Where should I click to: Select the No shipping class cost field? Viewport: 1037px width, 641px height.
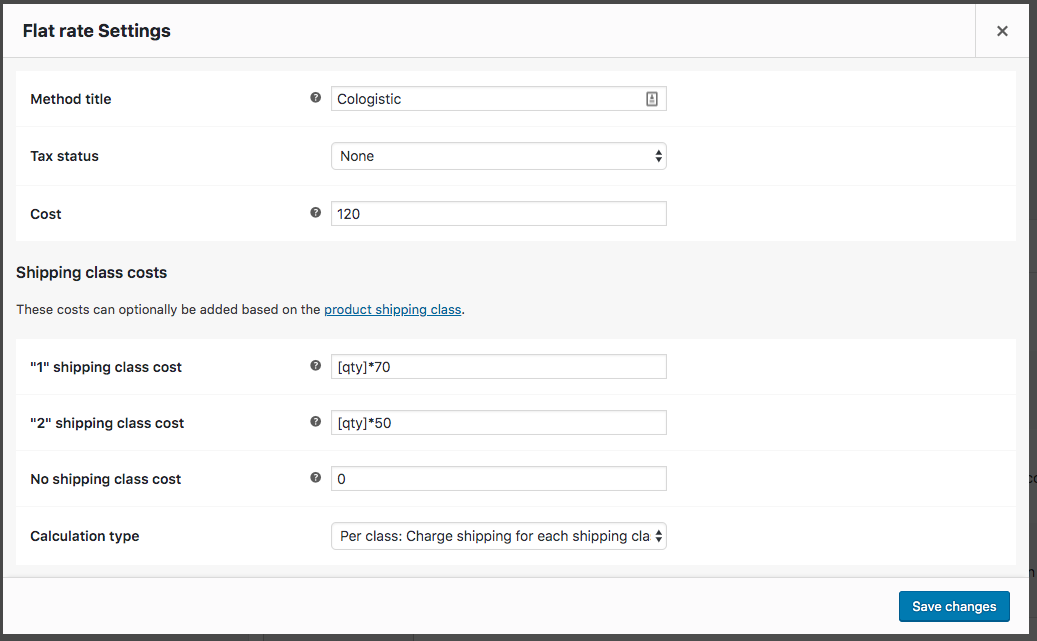point(498,479)
